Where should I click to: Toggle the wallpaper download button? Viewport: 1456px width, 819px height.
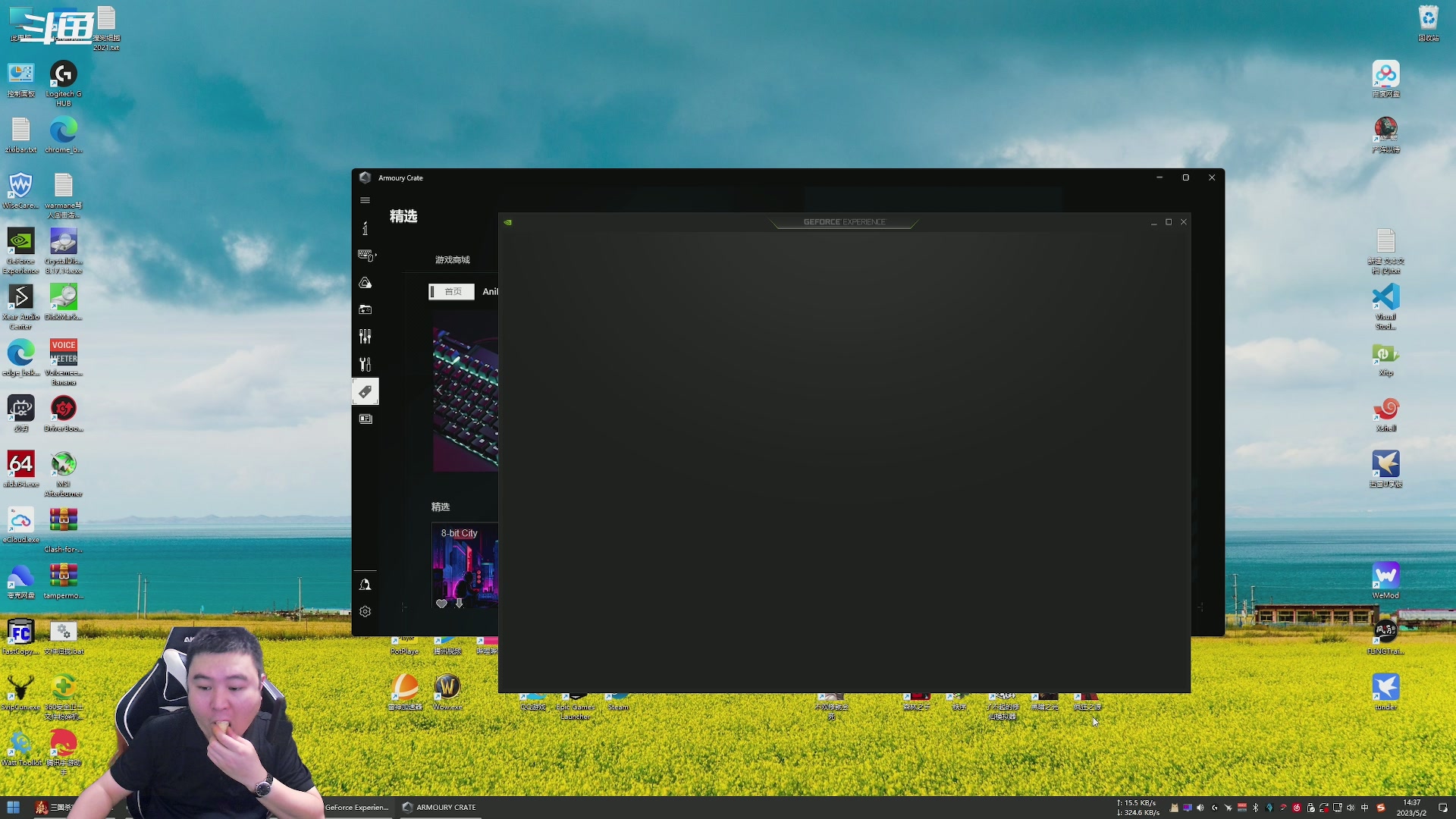[459, 602]
